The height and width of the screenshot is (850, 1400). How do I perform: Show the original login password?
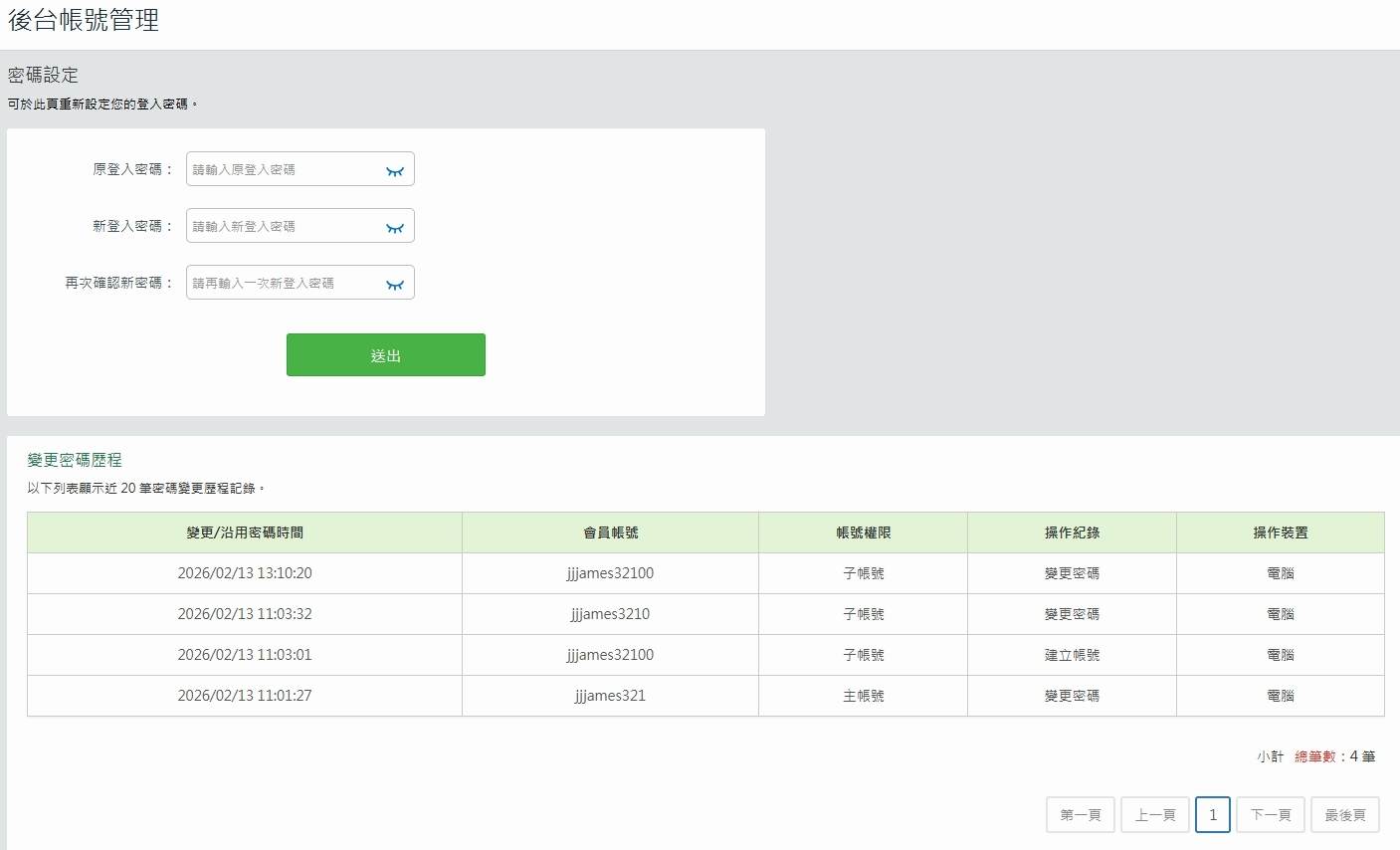(x=395, y=170)
